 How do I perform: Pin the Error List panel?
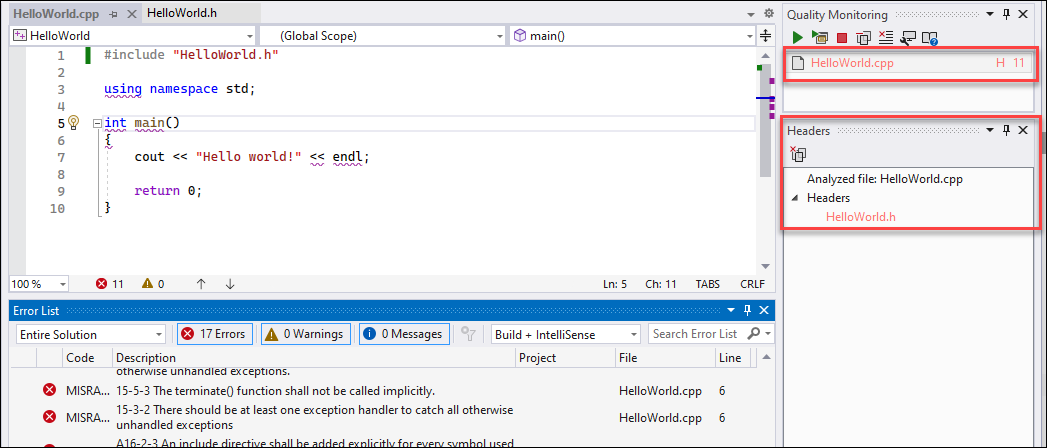[748, 310]
